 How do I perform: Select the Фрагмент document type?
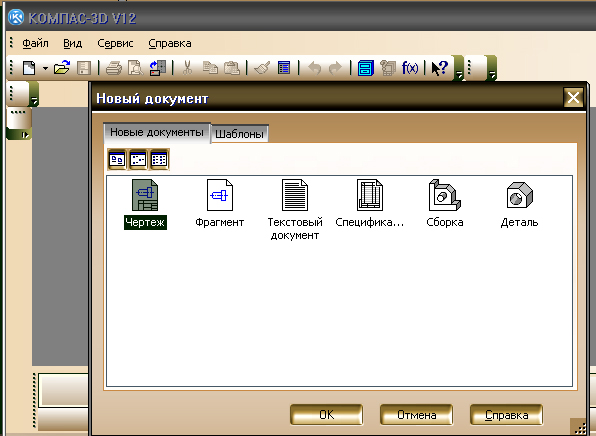coord(220,204)
